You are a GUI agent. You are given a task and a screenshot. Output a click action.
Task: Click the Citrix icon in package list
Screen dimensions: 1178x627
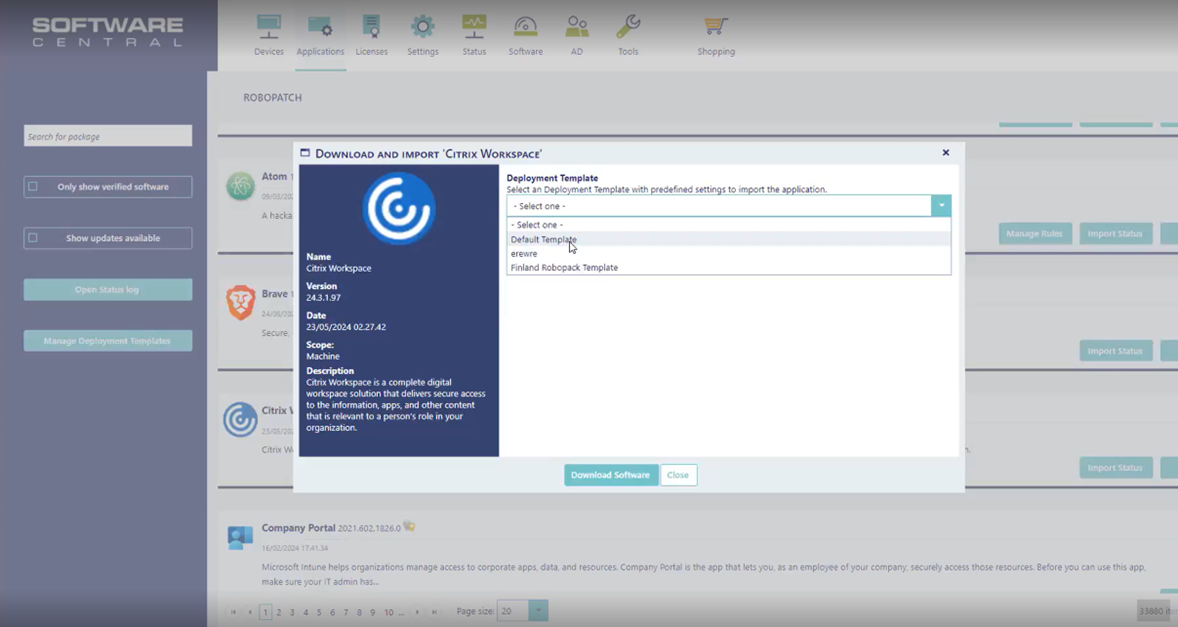(x=240, y=419)
